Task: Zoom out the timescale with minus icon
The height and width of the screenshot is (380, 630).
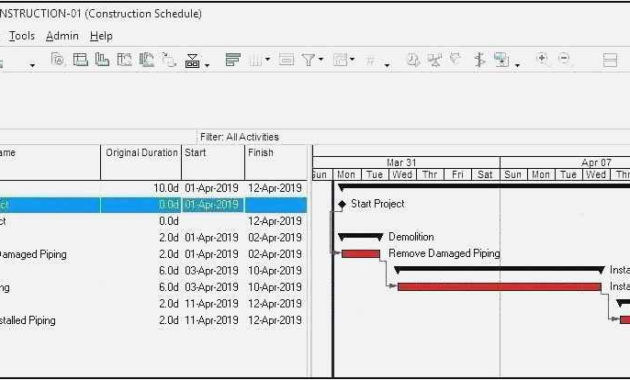Action: [x=564, y=59]
